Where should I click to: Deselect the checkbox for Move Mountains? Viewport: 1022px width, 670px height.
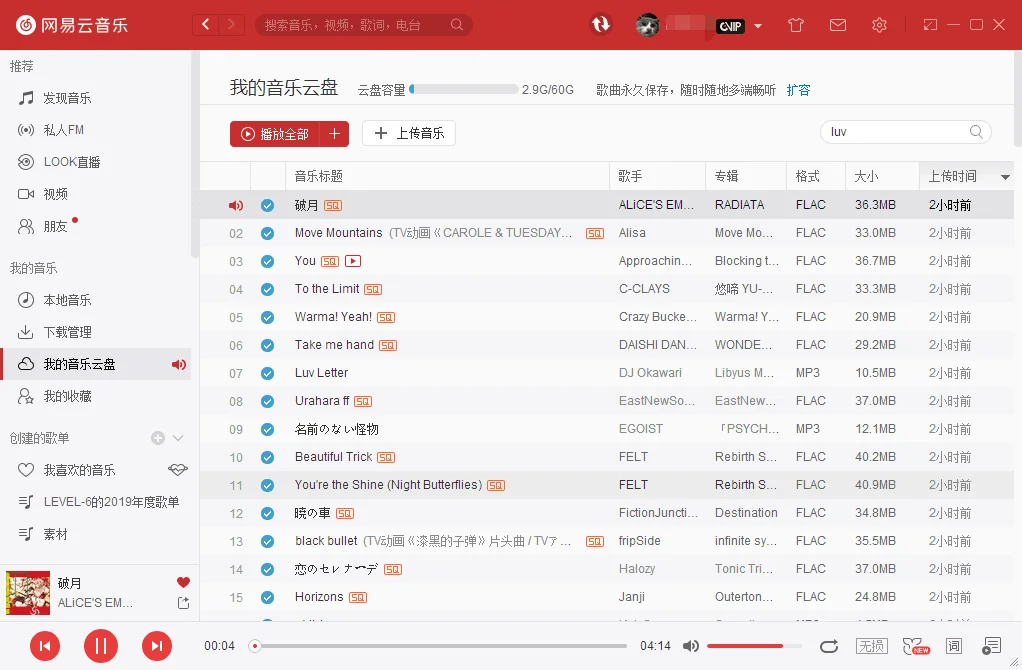(268, 233)
